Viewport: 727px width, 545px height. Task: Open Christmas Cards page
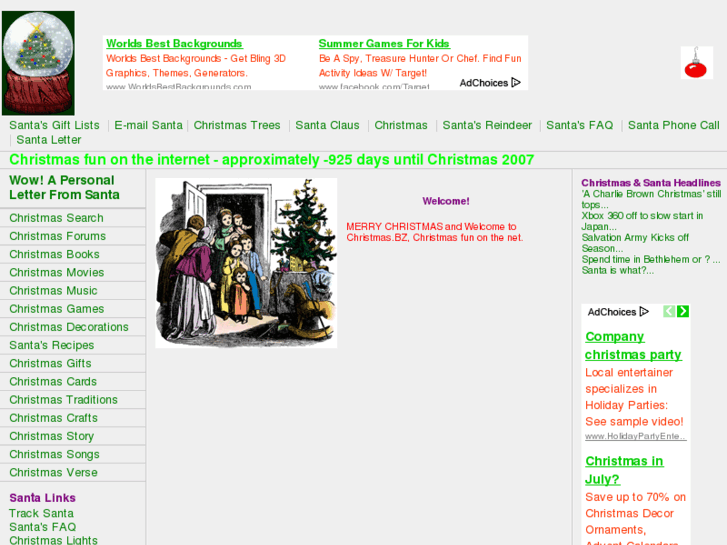(x=53, y=381)
